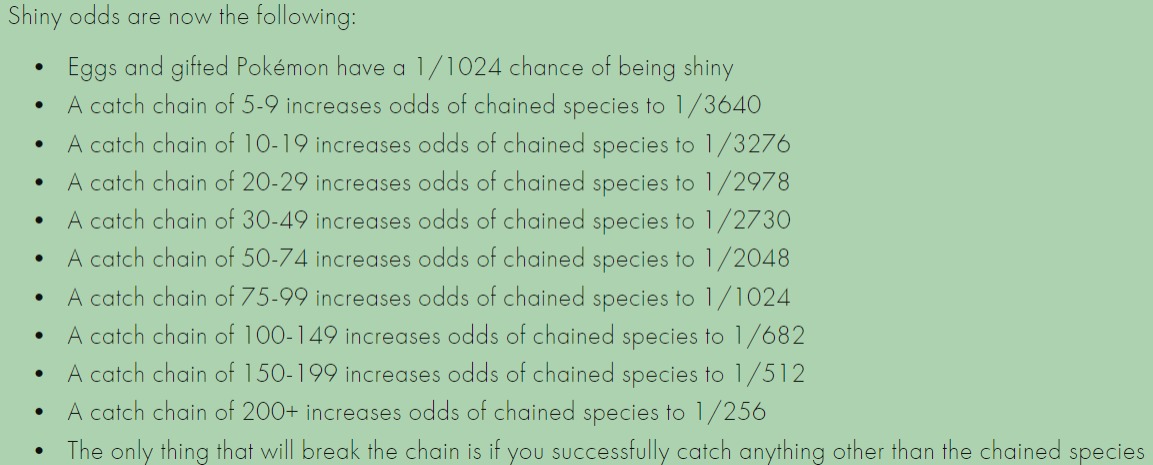Click the odds value 1/3640
This screenshot has width=1153, height=465.
click(731, 106)
